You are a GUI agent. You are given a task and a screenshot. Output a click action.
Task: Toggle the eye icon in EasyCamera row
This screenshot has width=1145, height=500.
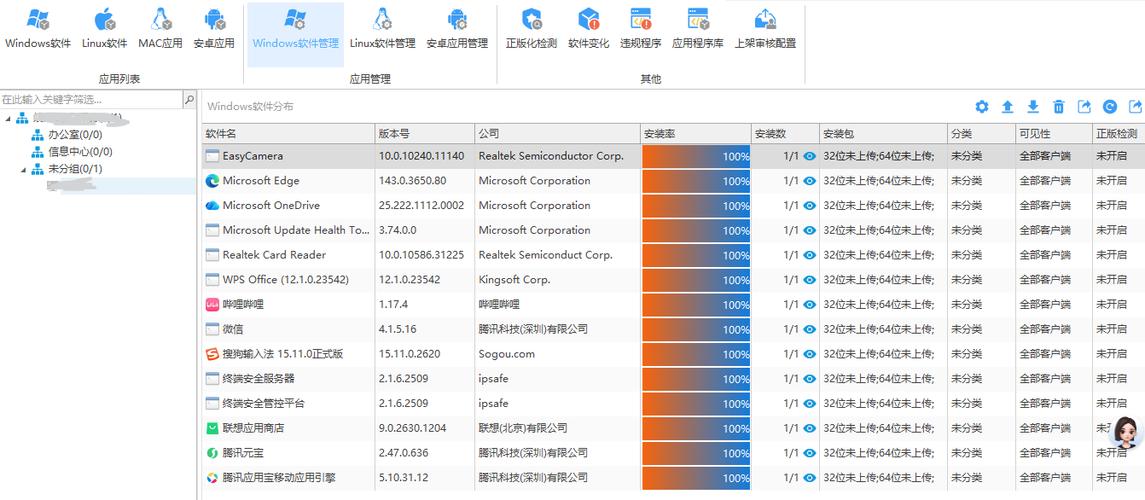[x=809, y=156]
